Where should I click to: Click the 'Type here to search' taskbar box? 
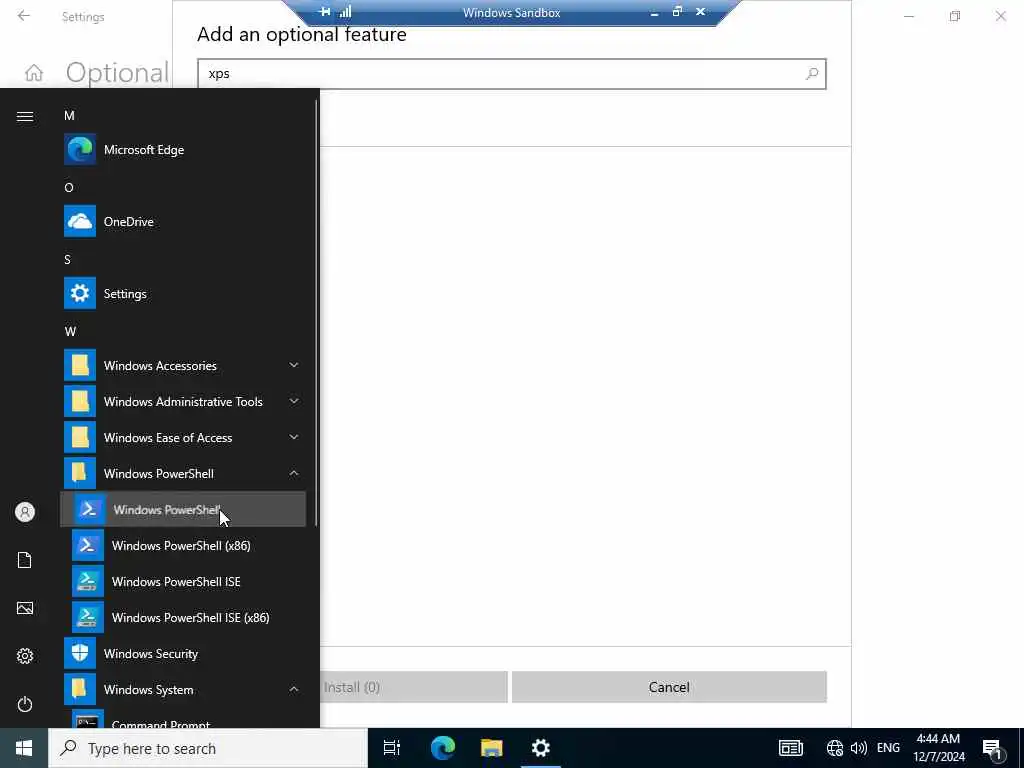(x=208, y=748)
